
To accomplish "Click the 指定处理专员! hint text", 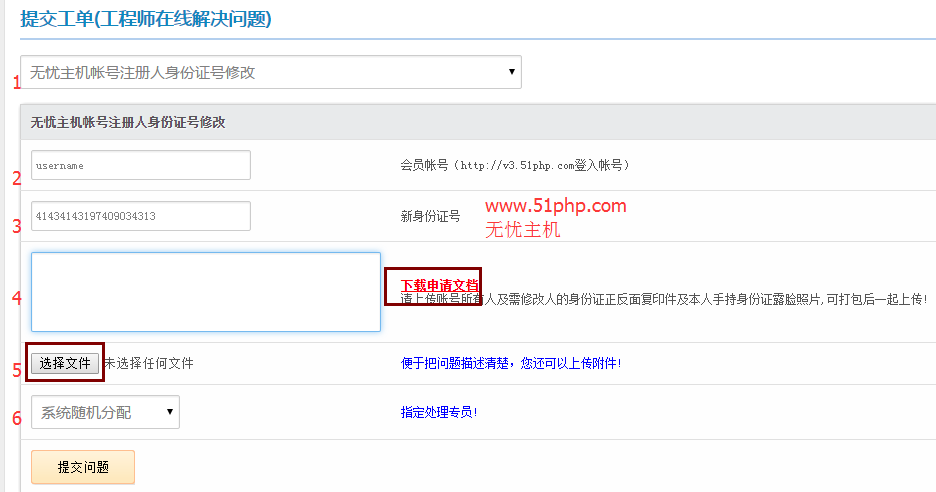I will point(439,411).
